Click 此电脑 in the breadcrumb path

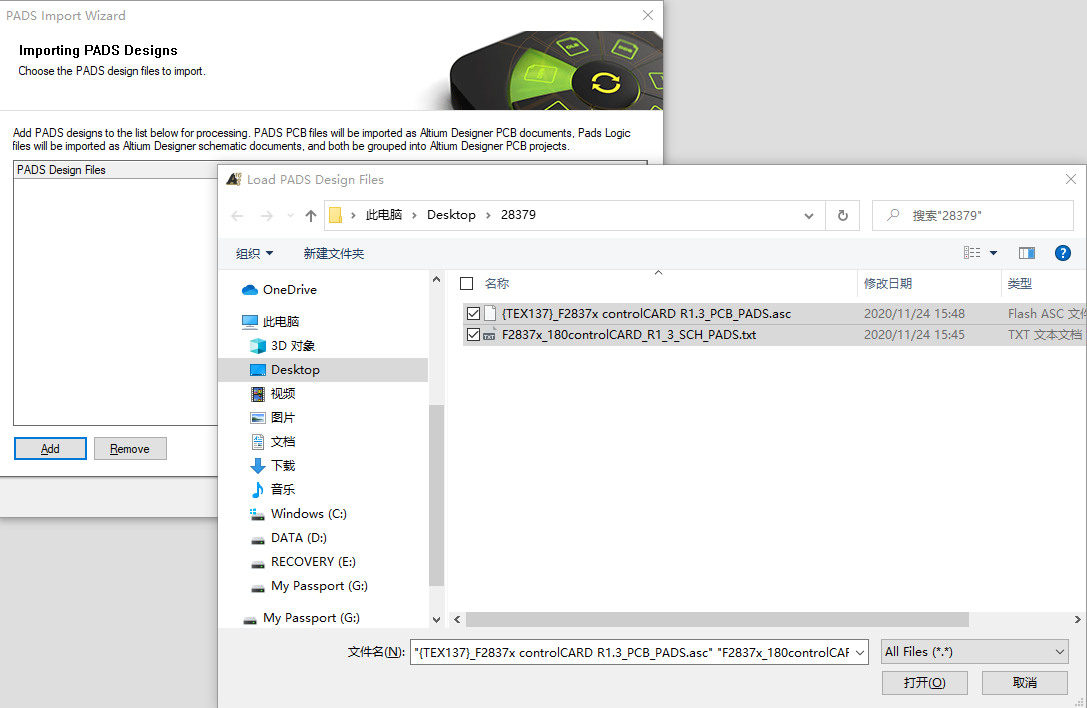pyautogui.click(x=384, y=215)
